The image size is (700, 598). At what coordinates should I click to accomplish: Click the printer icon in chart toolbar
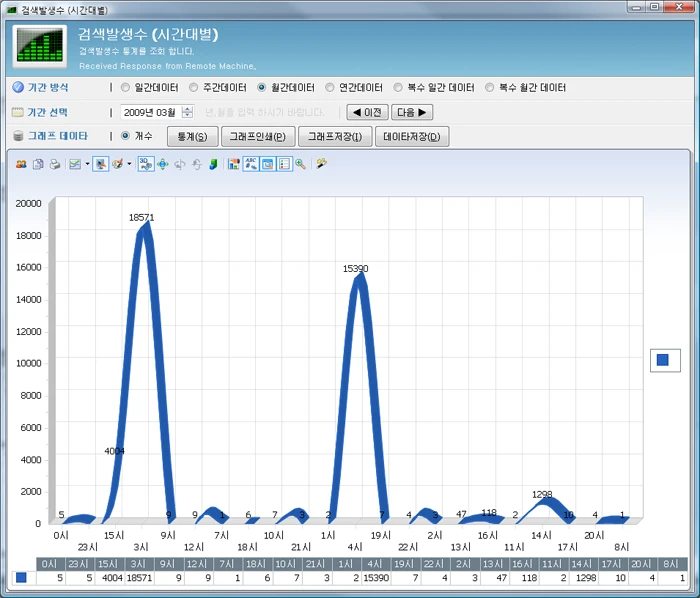pos(54,164)
